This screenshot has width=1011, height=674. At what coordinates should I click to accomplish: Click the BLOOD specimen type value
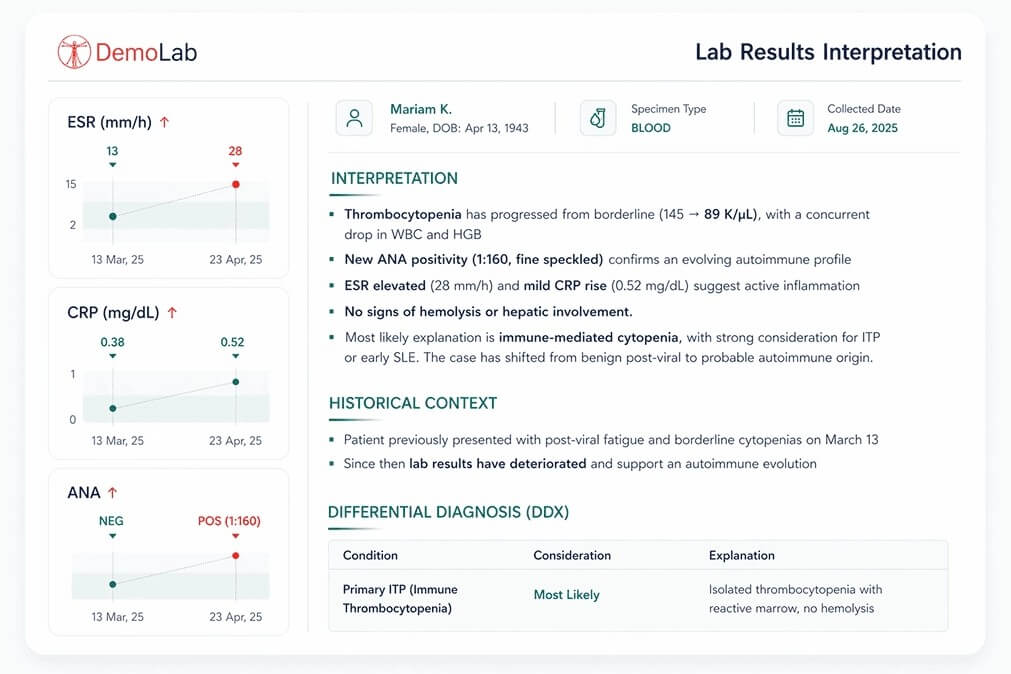coord(651,128)
